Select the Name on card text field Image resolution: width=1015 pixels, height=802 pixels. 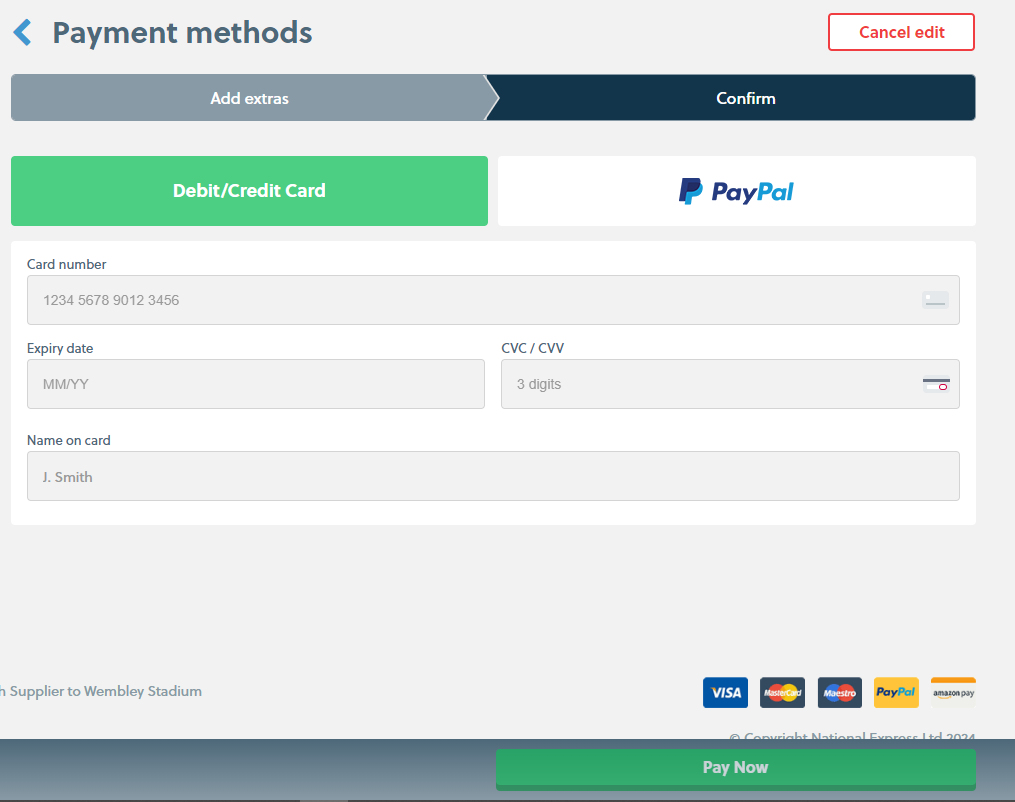(x=492, y=477)
